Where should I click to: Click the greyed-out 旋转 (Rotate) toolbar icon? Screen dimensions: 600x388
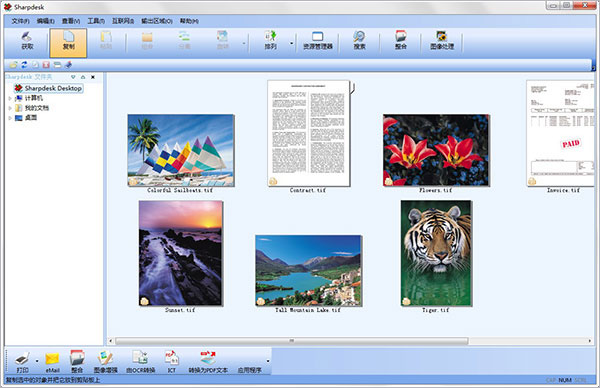[x=222, y=36]
